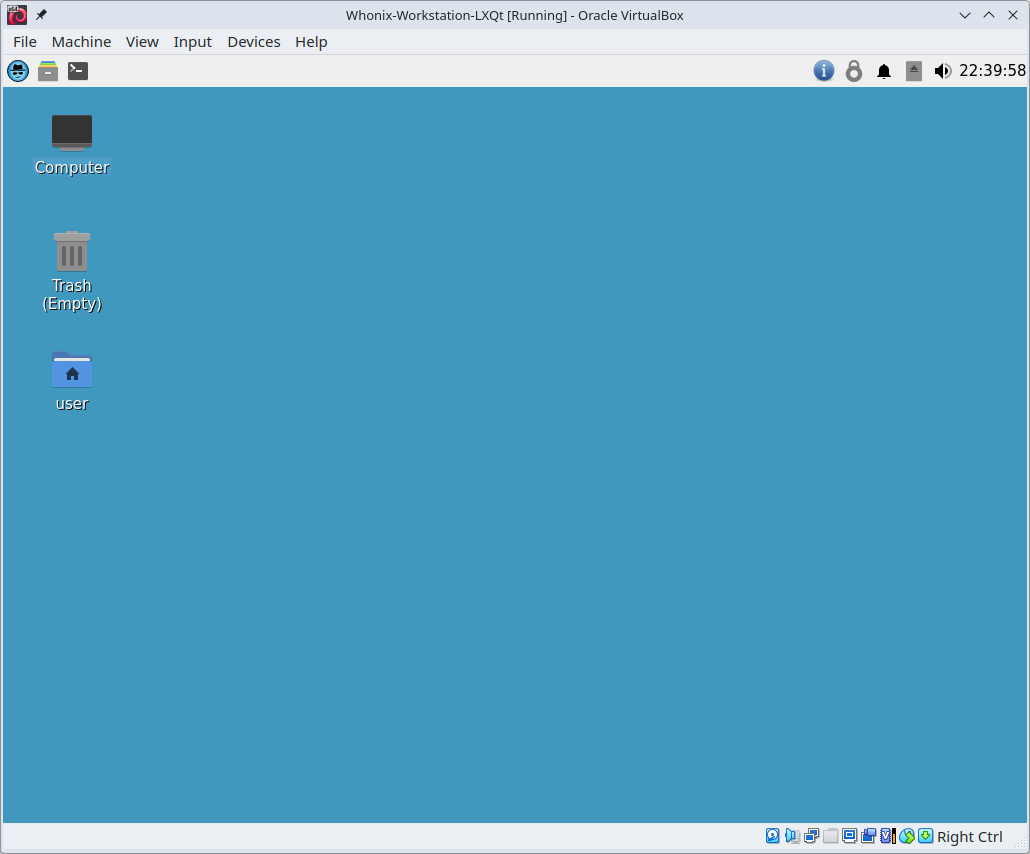Open the Whonix start menu from the panel

[x=17, y=71]
